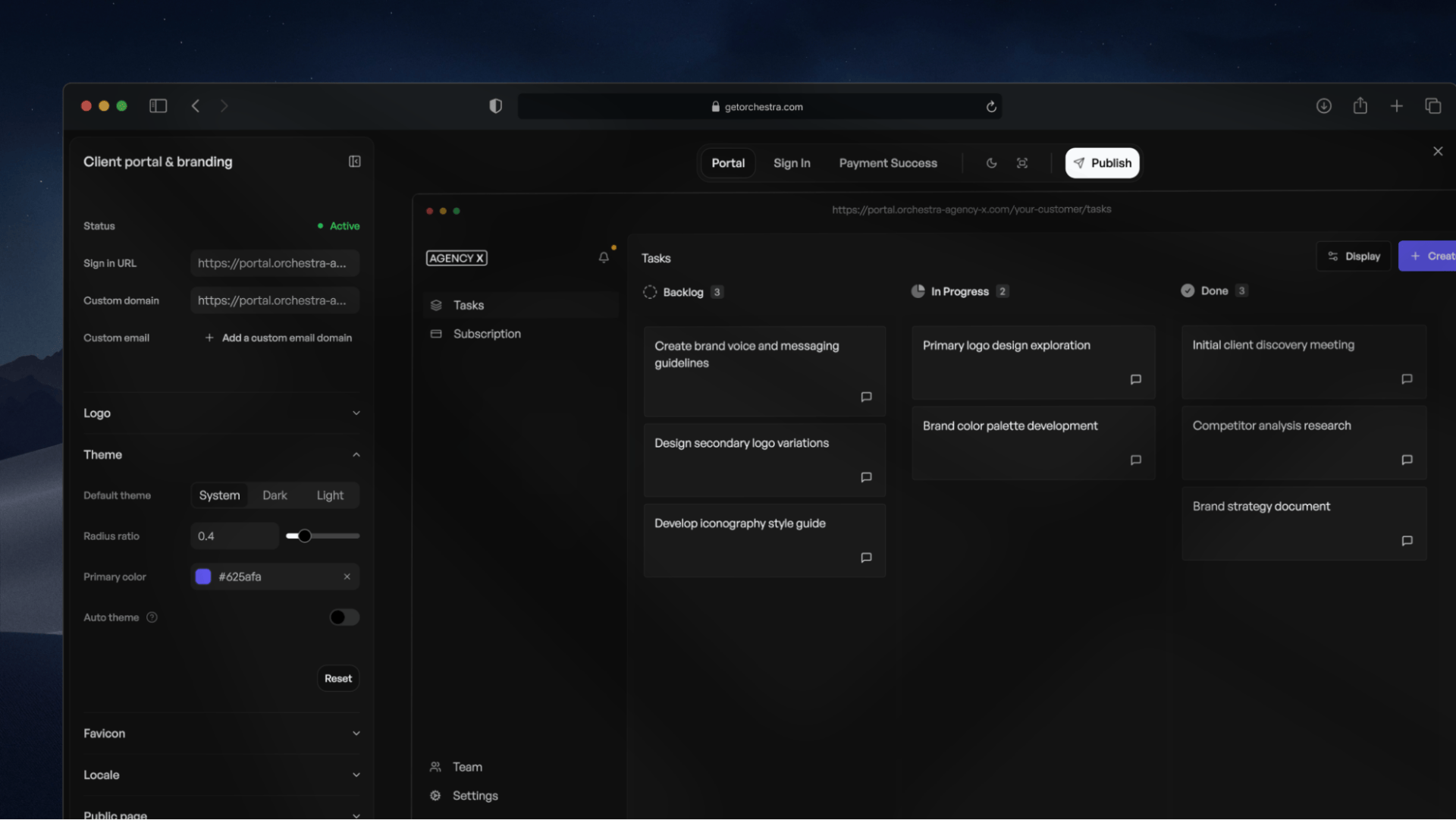This screenshot has width=1456, height=820.
Task: Clear the primary color value
Action: pyautogui.click(x=347, y=577)
